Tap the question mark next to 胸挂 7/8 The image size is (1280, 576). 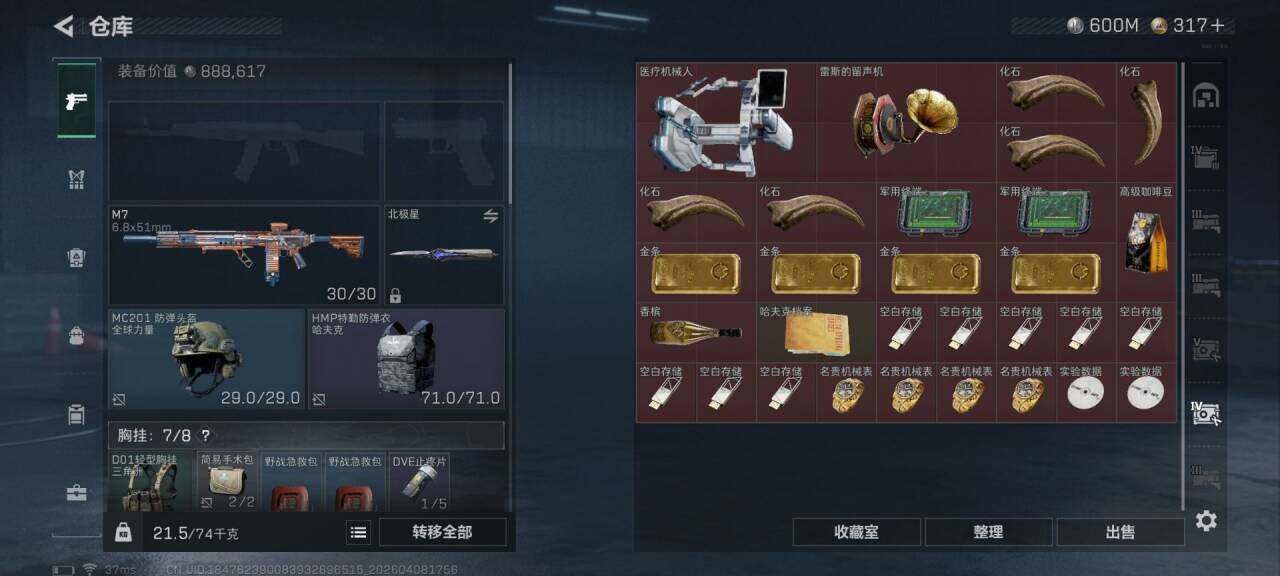[x=205, y=436]
